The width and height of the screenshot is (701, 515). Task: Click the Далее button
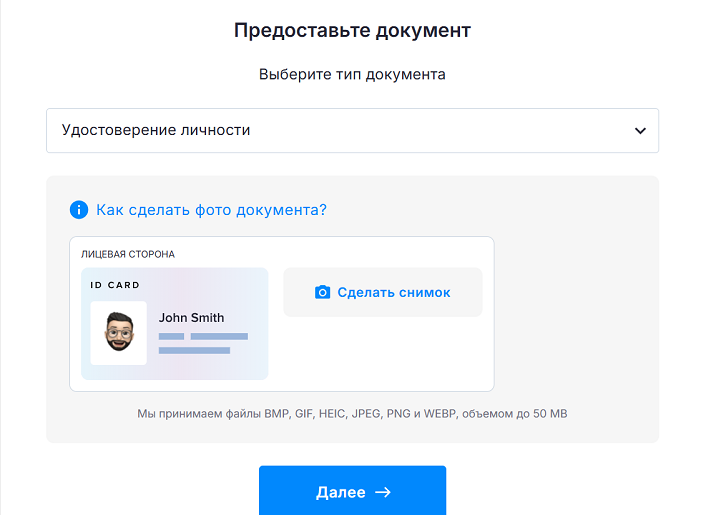pyautogui.click(x=352, y=491)
